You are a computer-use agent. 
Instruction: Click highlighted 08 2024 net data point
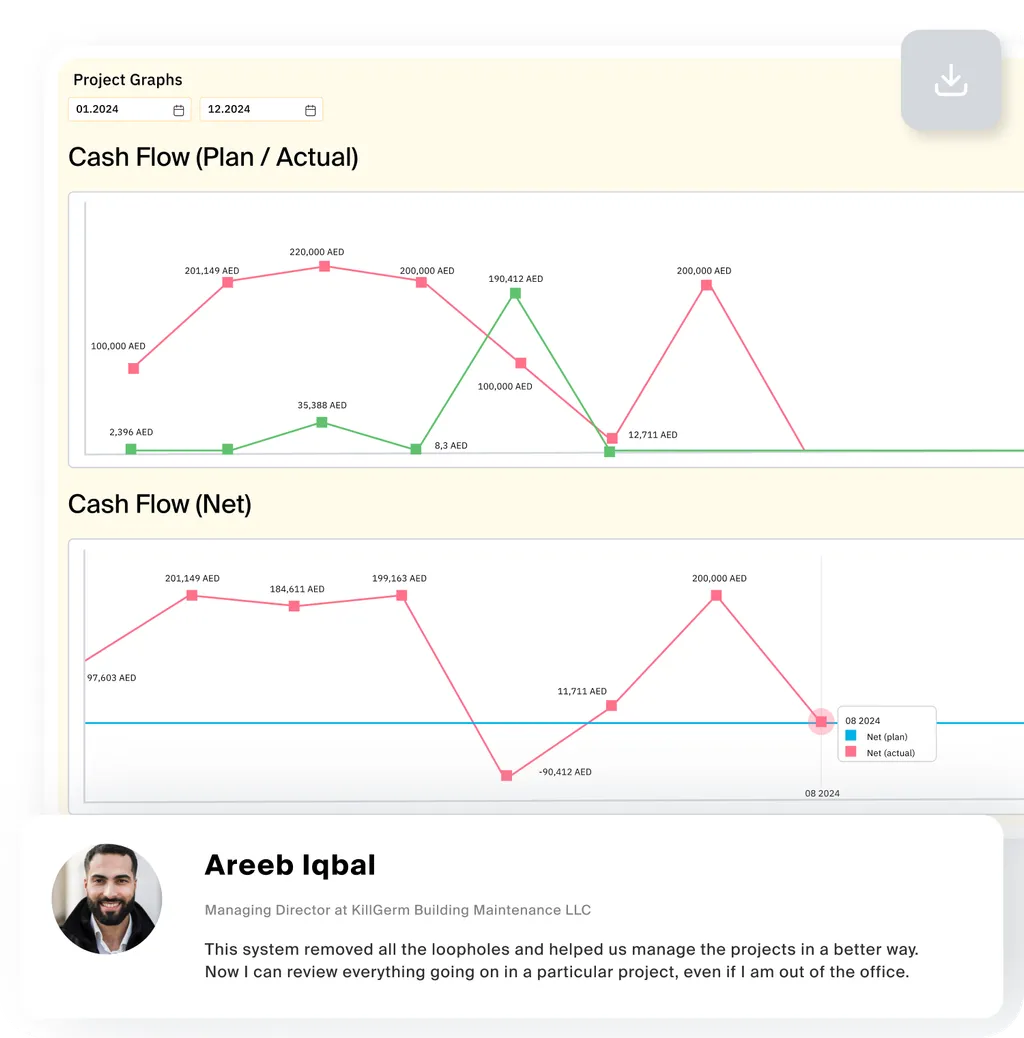821,722
